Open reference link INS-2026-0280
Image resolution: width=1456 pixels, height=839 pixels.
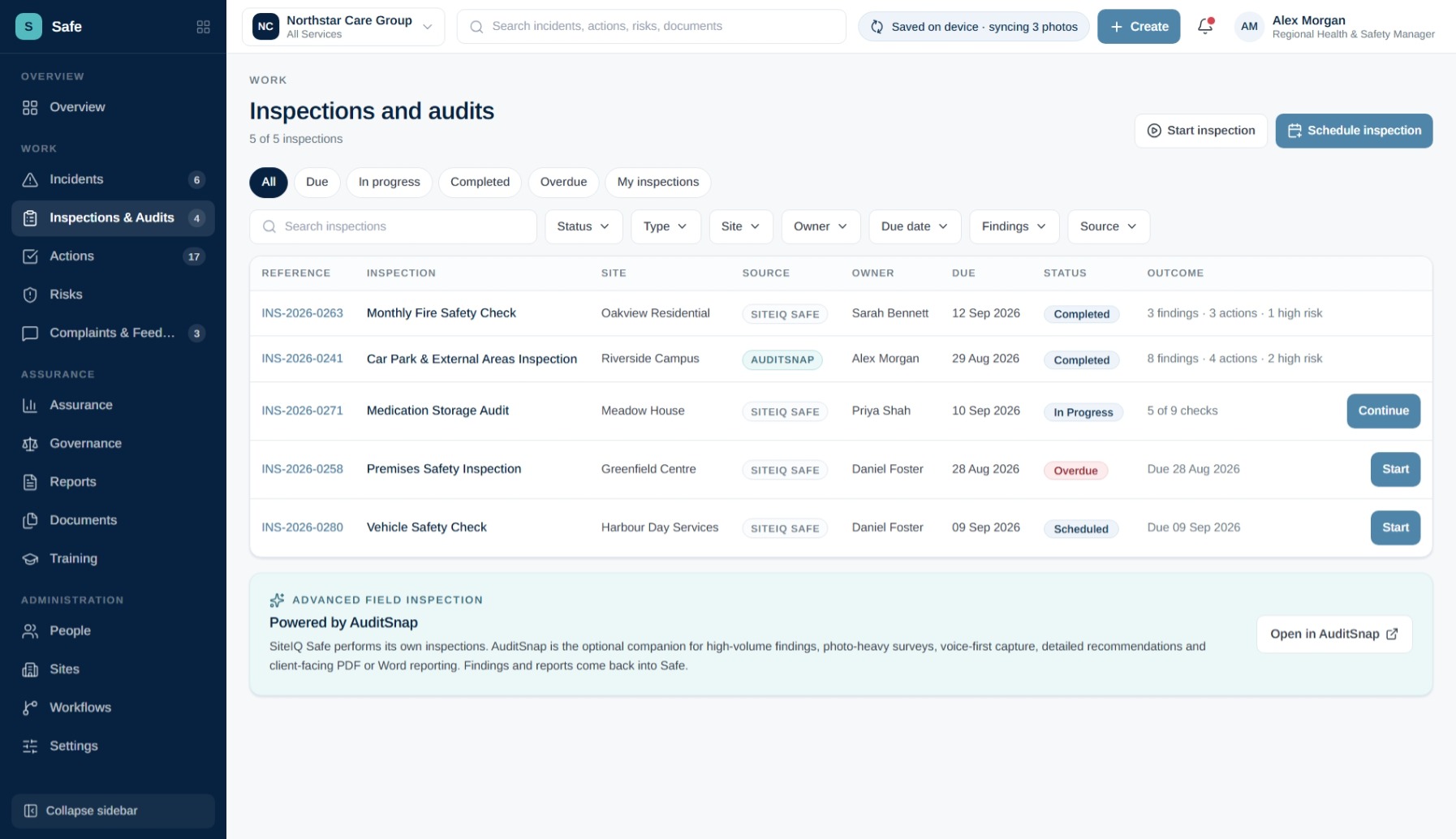tap(302, 527)
